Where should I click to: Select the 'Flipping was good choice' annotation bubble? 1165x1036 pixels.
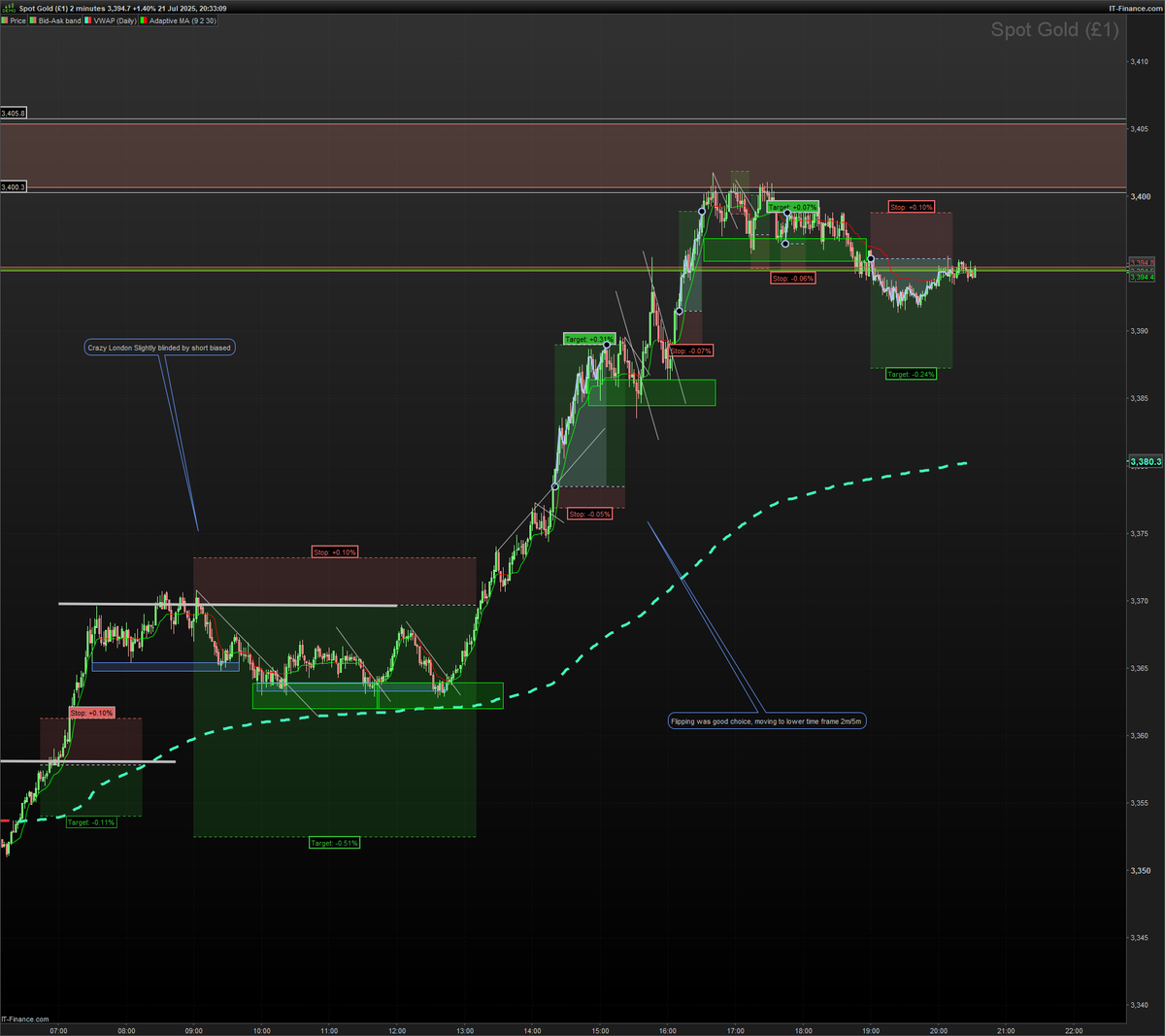tap(767, 721)
